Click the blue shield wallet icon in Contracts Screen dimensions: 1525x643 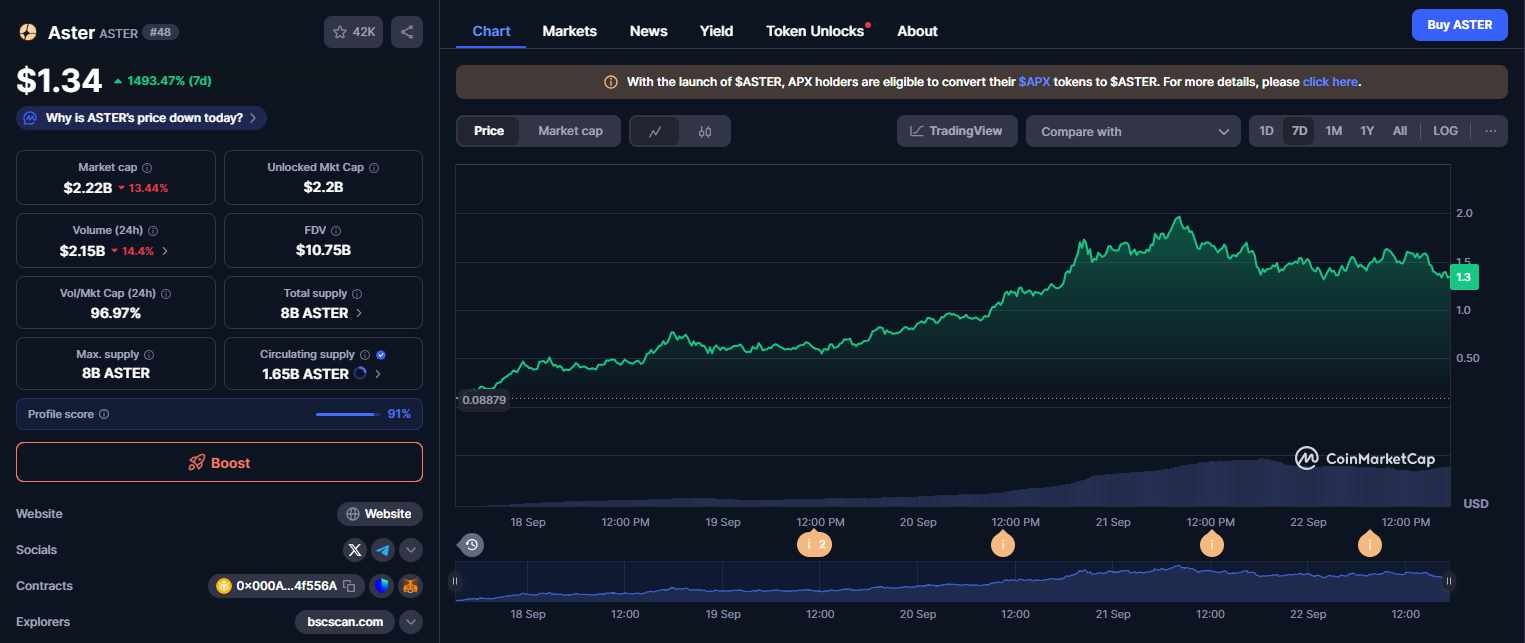(381, 586)
